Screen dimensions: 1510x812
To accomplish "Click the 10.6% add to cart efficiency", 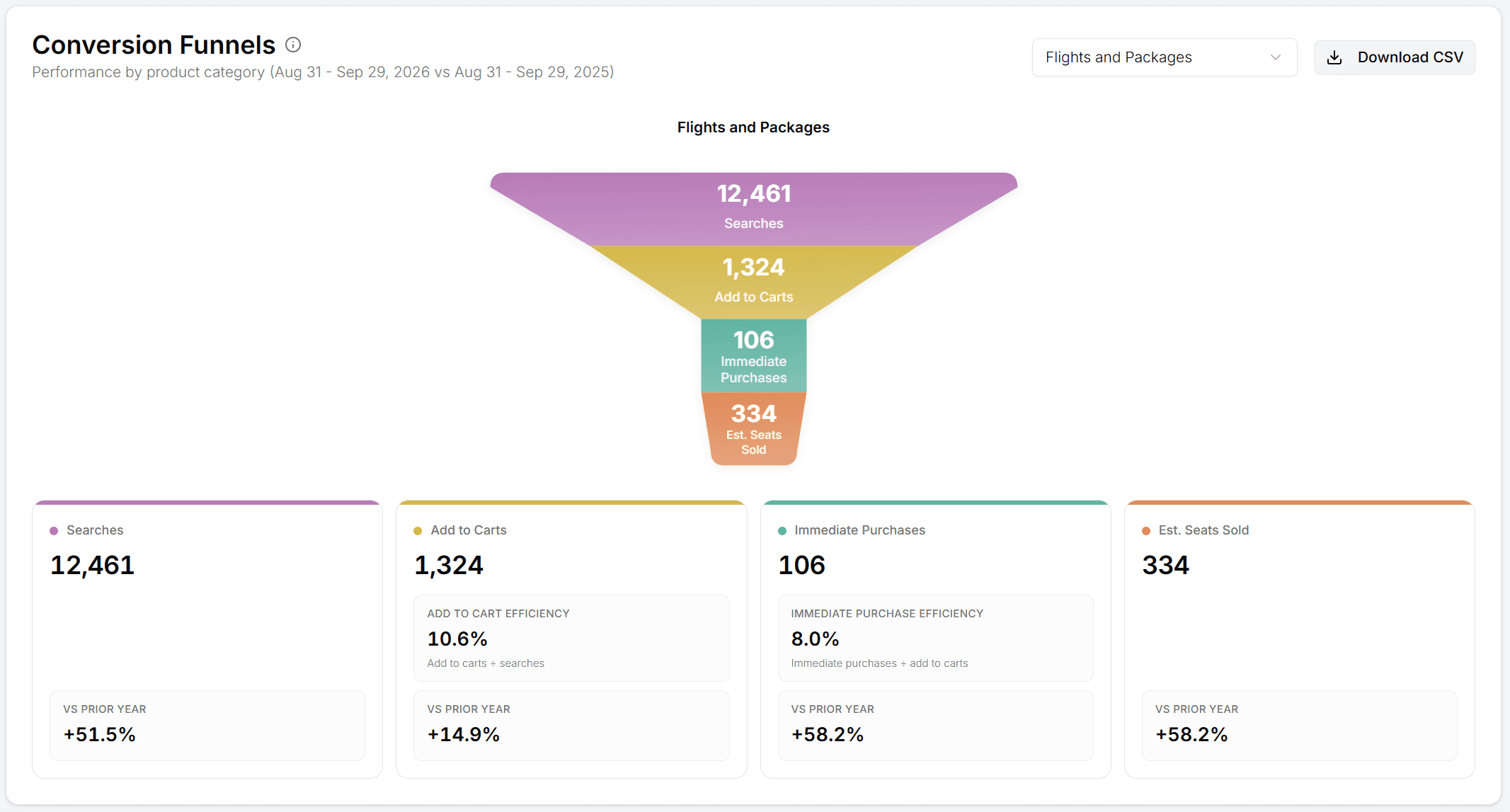I will (x=457, y=639).
